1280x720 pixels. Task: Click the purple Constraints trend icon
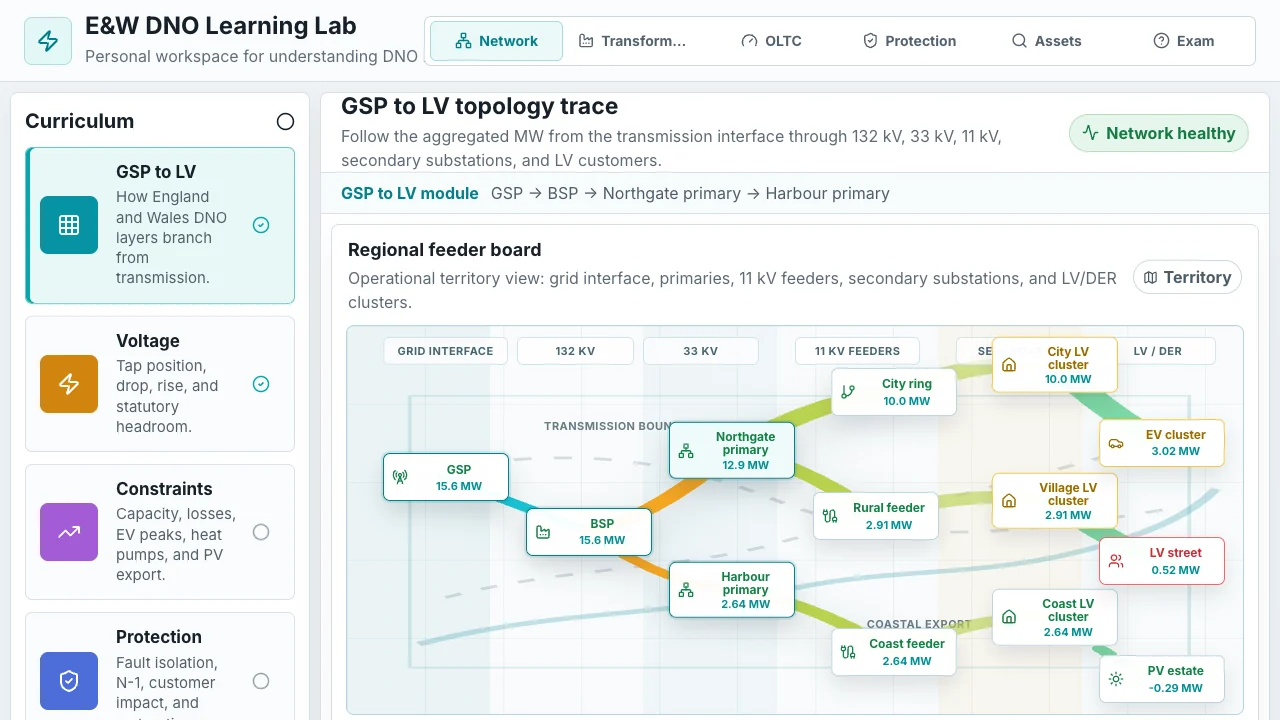(69, 532)
